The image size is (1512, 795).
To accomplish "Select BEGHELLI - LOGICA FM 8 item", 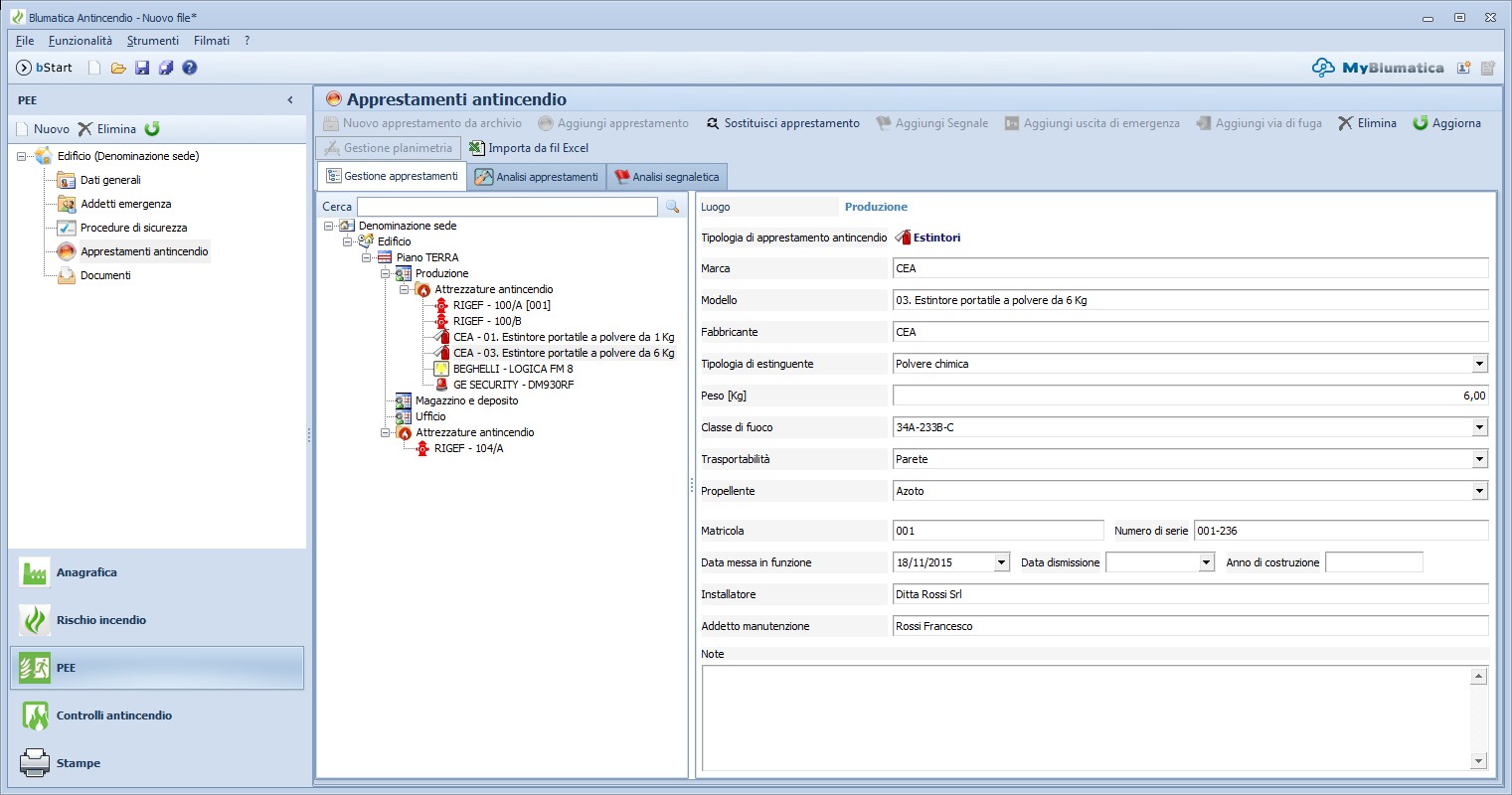I will point(513,369).
